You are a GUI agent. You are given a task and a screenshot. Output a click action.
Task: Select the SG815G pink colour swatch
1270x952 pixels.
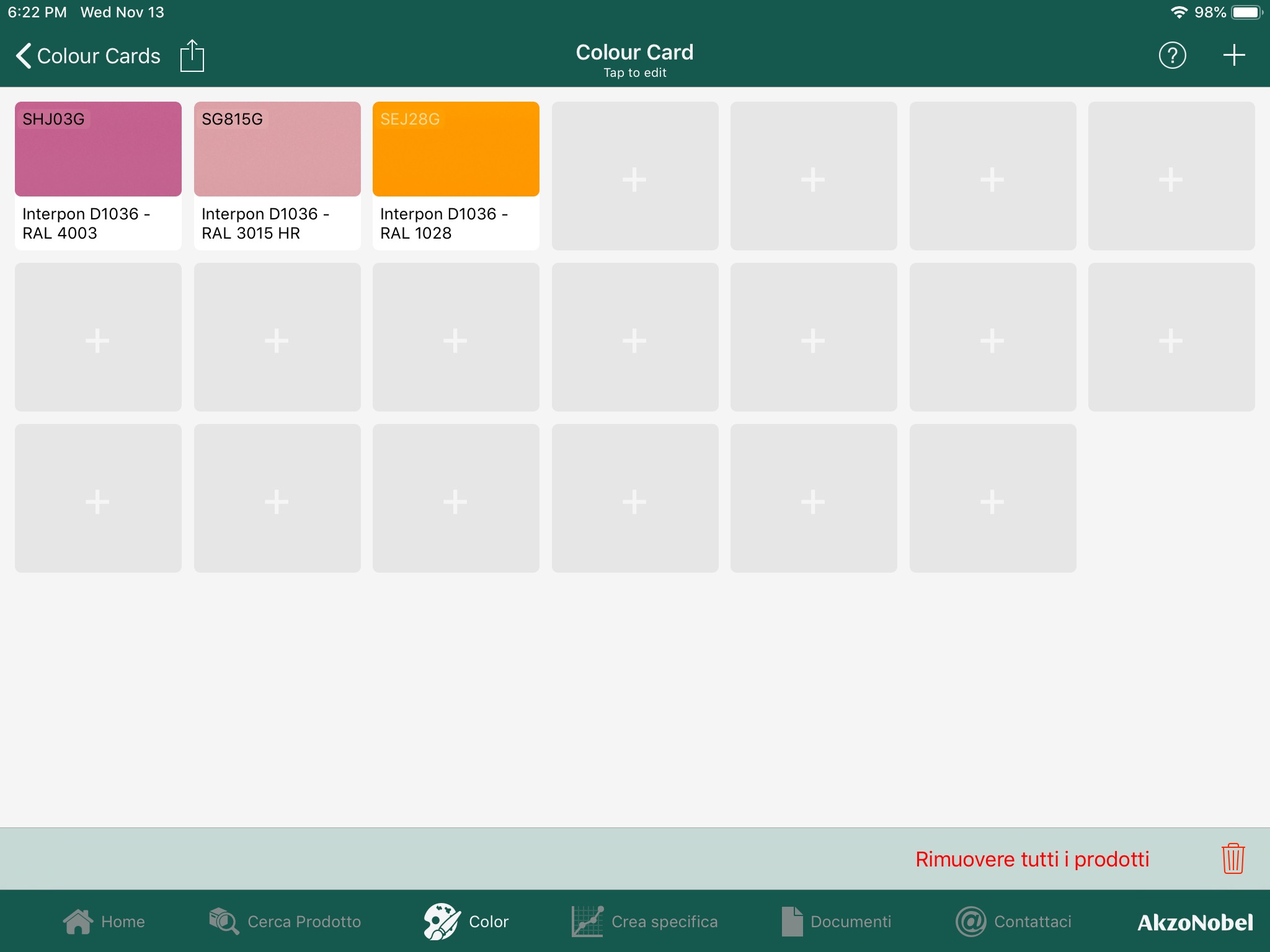click(277, 149)
